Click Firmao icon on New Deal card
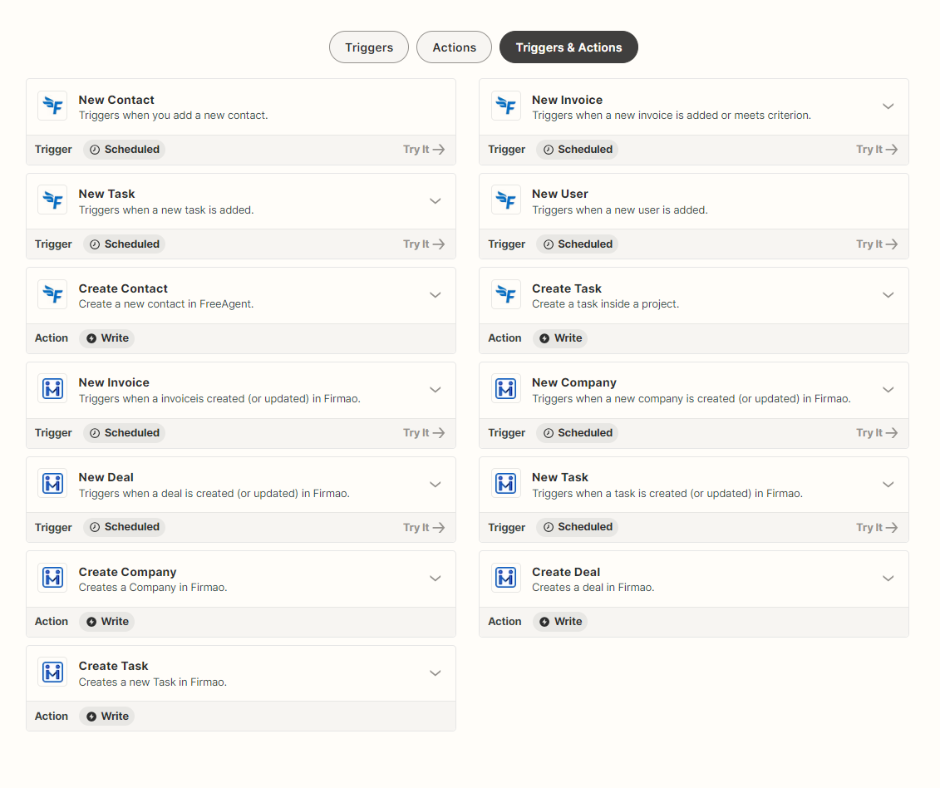Viewport: 940px width, 788px height. (x=53, y=483)
